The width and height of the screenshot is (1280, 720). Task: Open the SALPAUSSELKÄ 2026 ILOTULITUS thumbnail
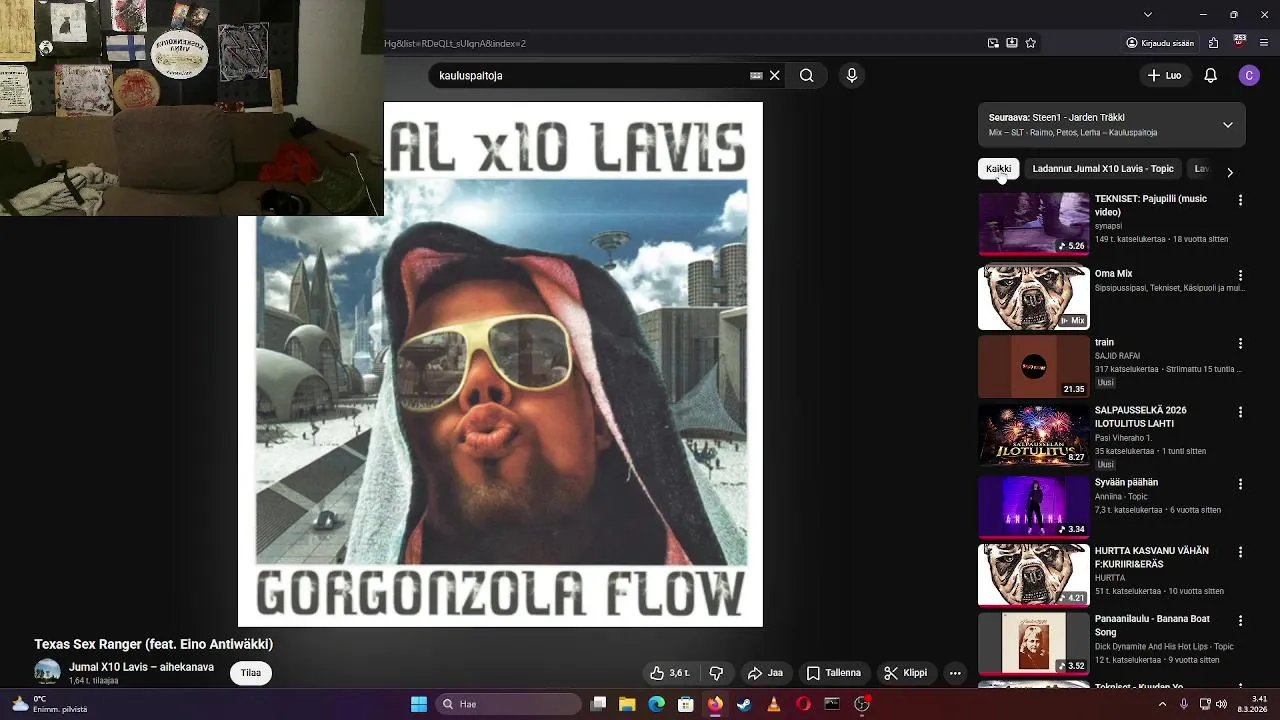pos(1034,435)
